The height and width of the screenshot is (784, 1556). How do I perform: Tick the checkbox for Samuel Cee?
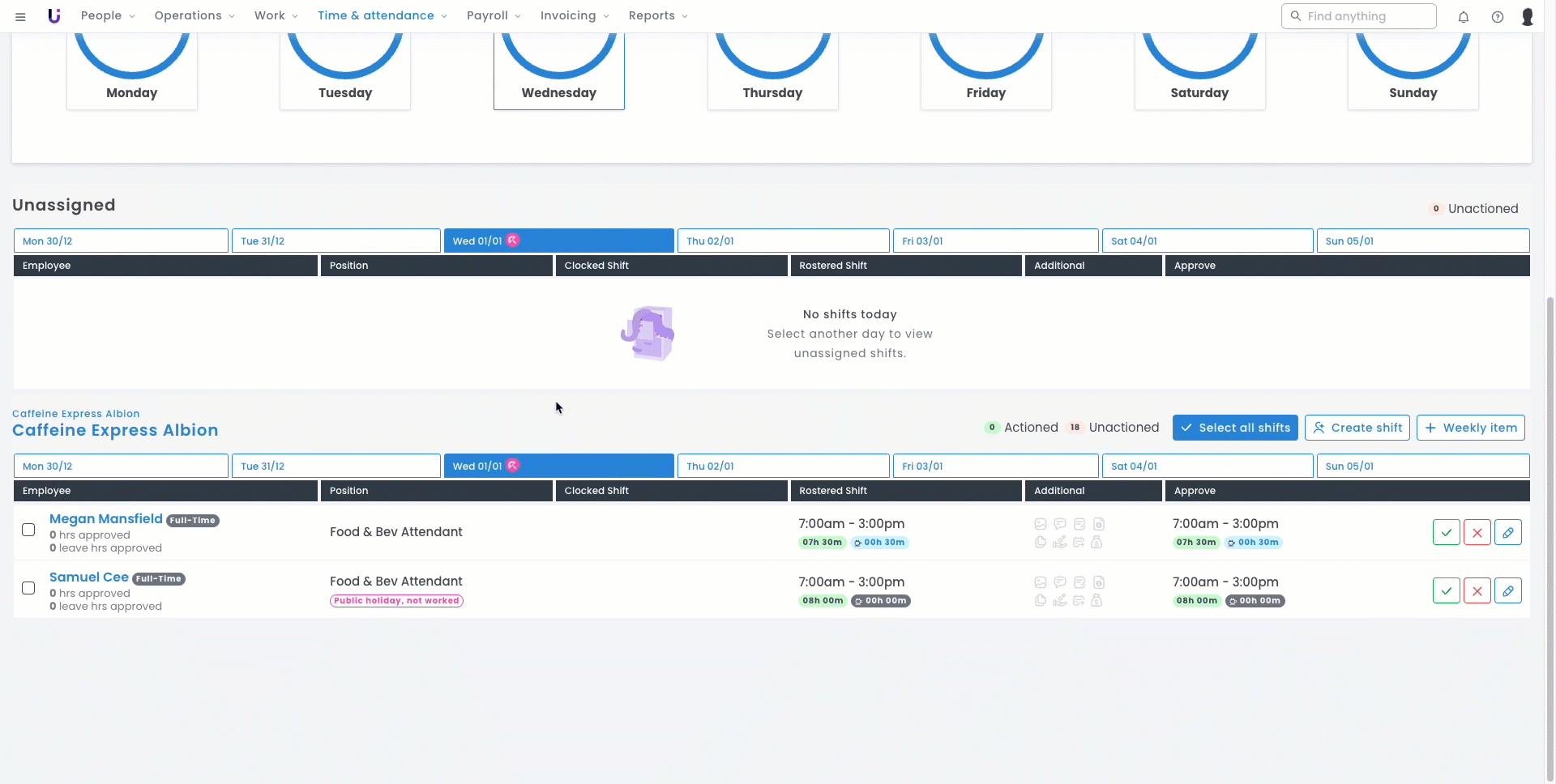(28, 588)
